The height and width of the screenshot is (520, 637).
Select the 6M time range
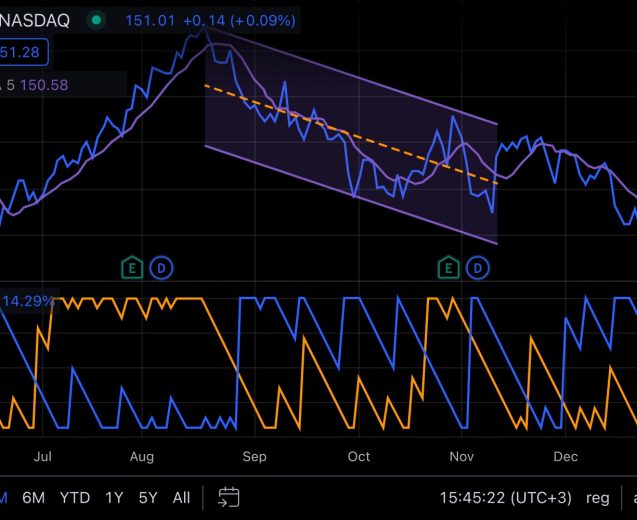(x=33, y=498)
